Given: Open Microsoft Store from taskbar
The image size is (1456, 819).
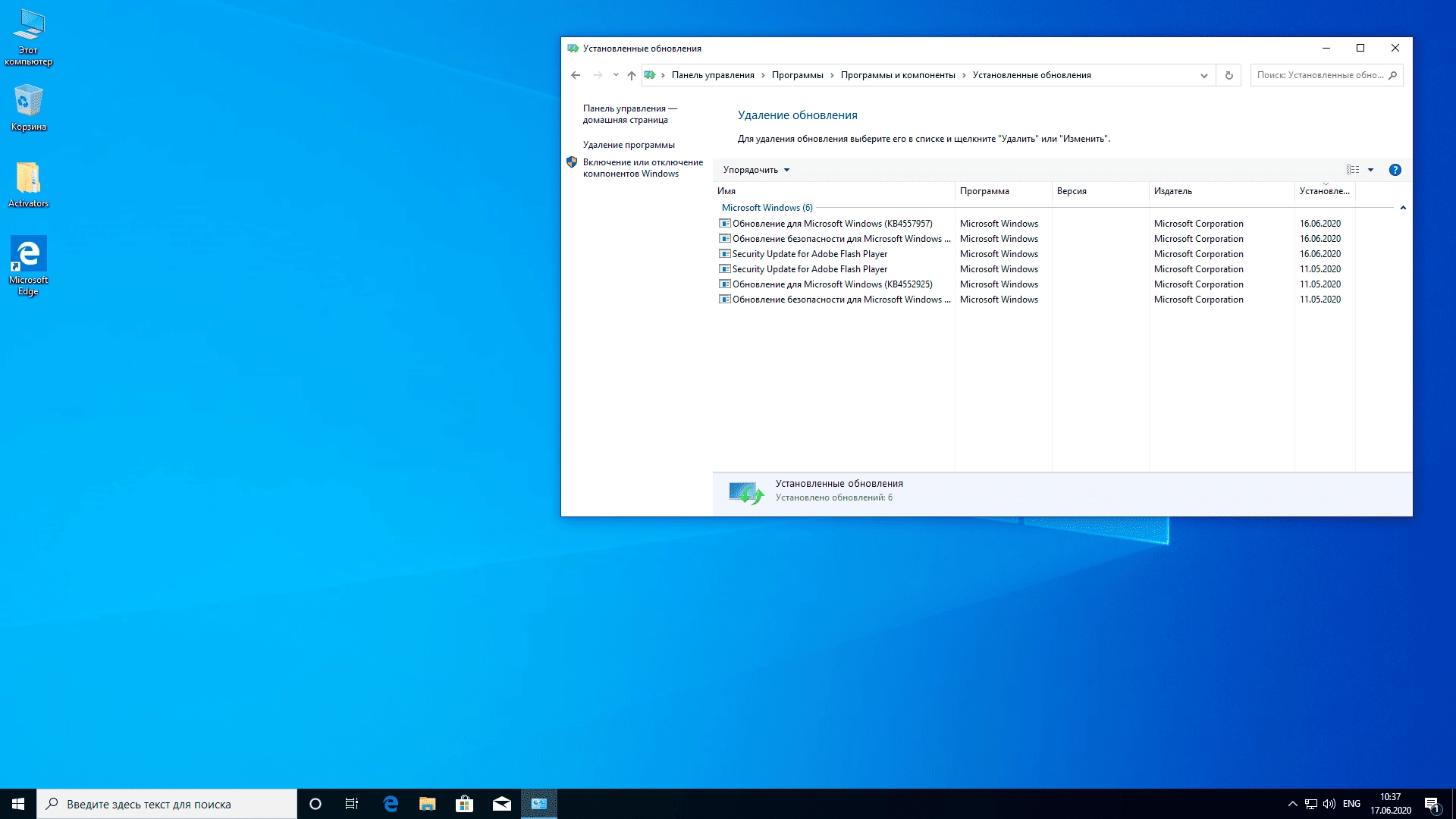Looking at the screenshot, I should (464, 804).
